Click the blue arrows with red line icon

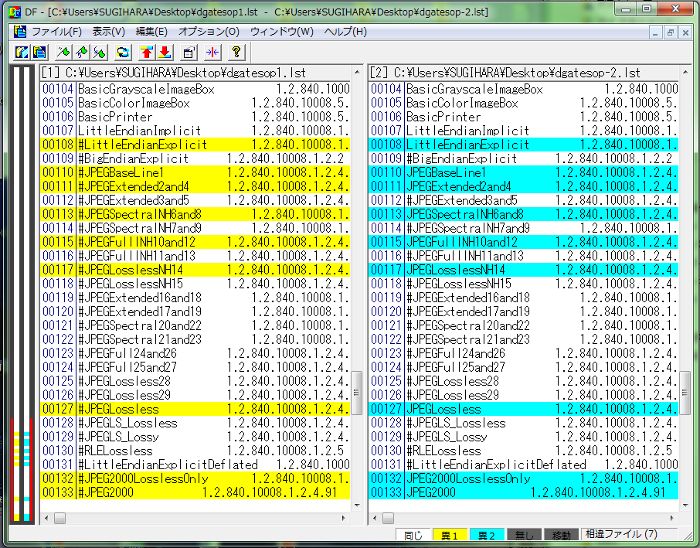(x=212, y=52)
